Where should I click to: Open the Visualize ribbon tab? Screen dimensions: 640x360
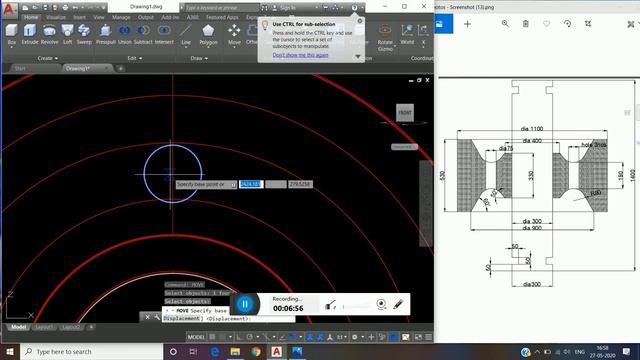tap(56, 17)
